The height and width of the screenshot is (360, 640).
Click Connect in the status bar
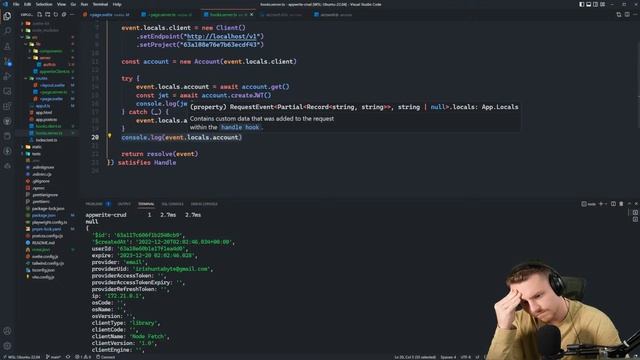(x=105, y=357)
